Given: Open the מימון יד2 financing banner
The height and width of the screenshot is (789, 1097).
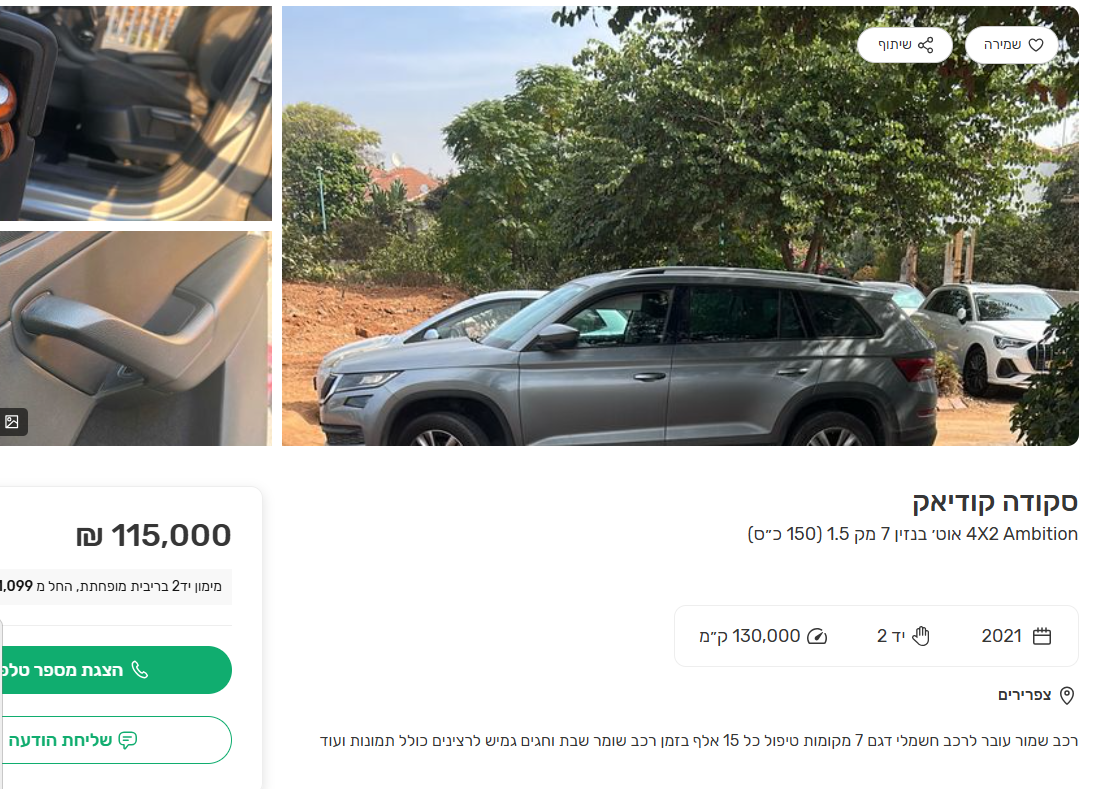Looking at the screenshot, I should pos(116,586).
